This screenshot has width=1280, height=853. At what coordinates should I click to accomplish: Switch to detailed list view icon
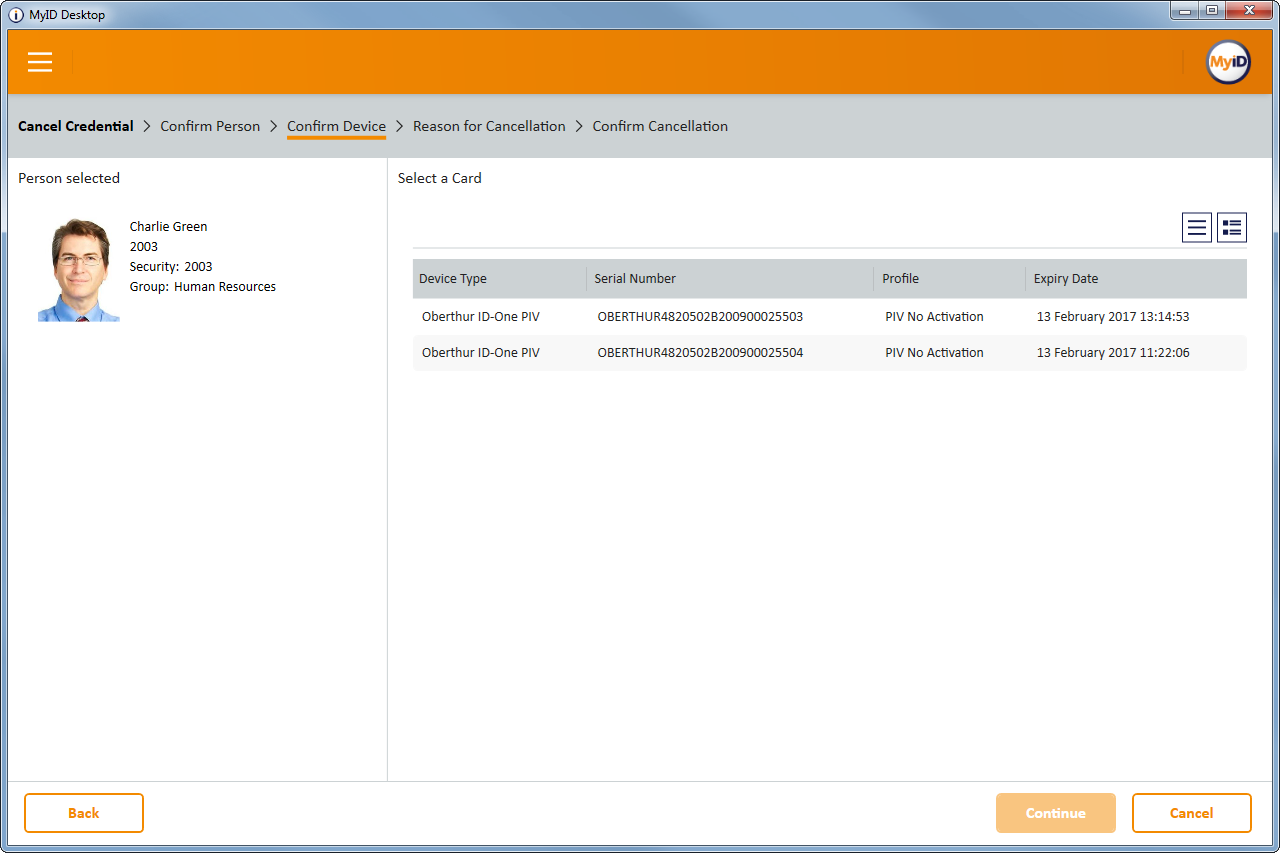click(x=1232, y=228)
